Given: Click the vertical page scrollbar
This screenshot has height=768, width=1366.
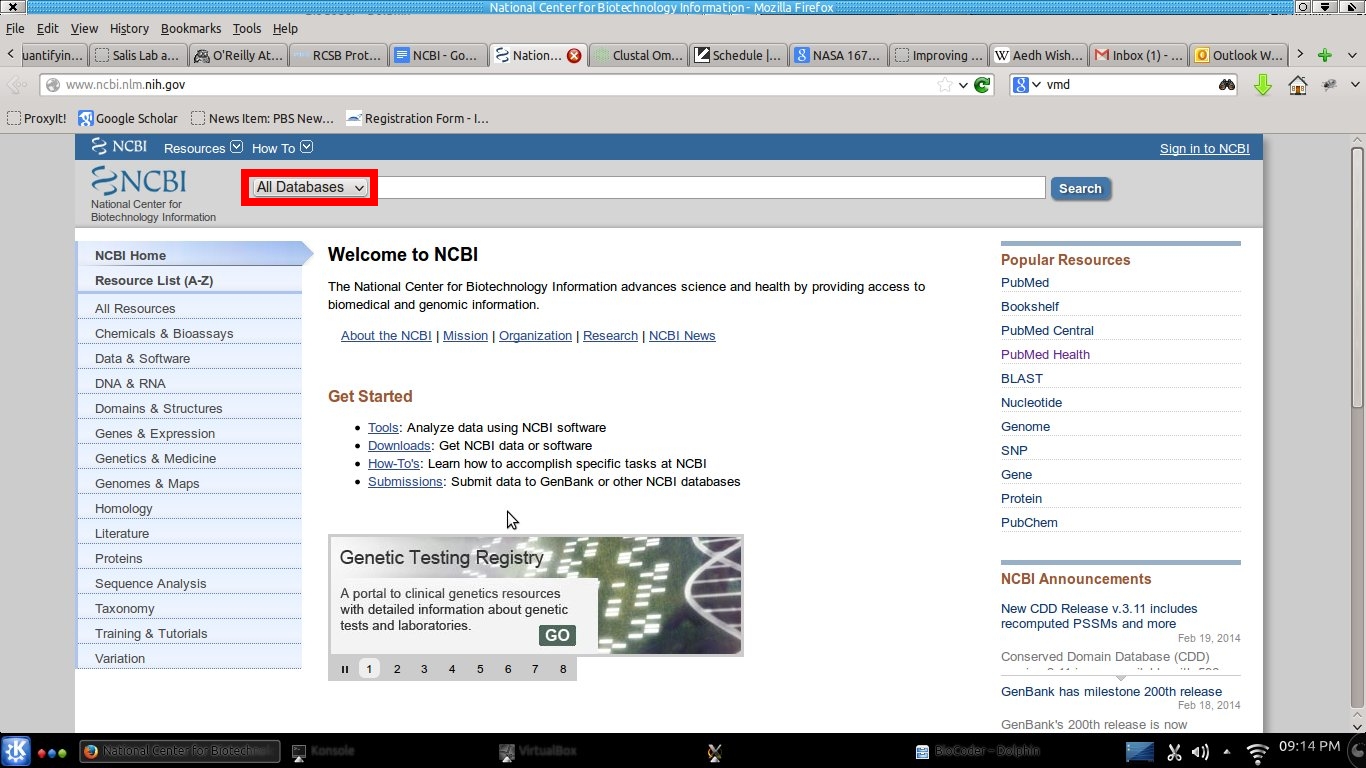Looking at the screenshot, I should click(1357, 276).
